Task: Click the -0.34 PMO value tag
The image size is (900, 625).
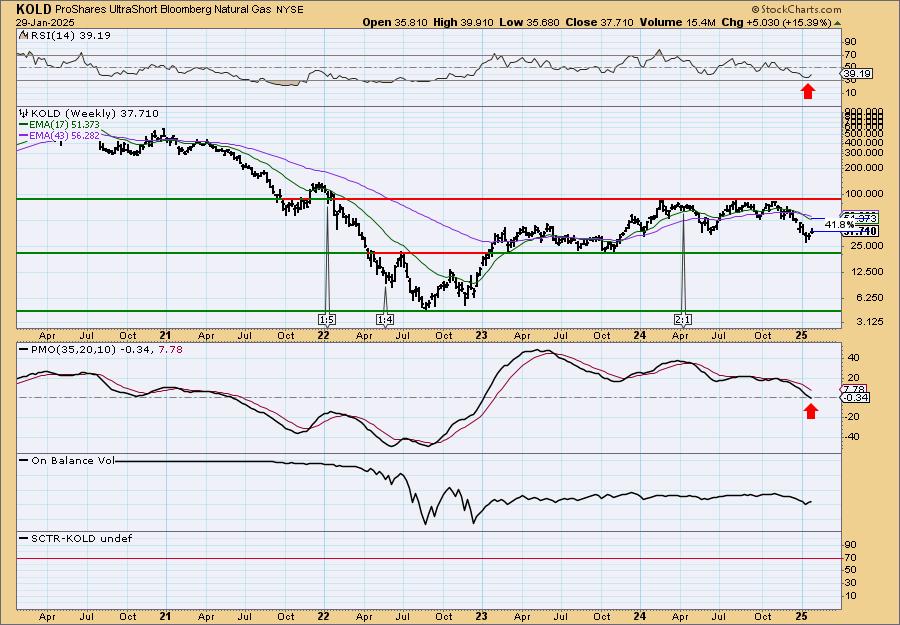Action: tap(857, 398)
